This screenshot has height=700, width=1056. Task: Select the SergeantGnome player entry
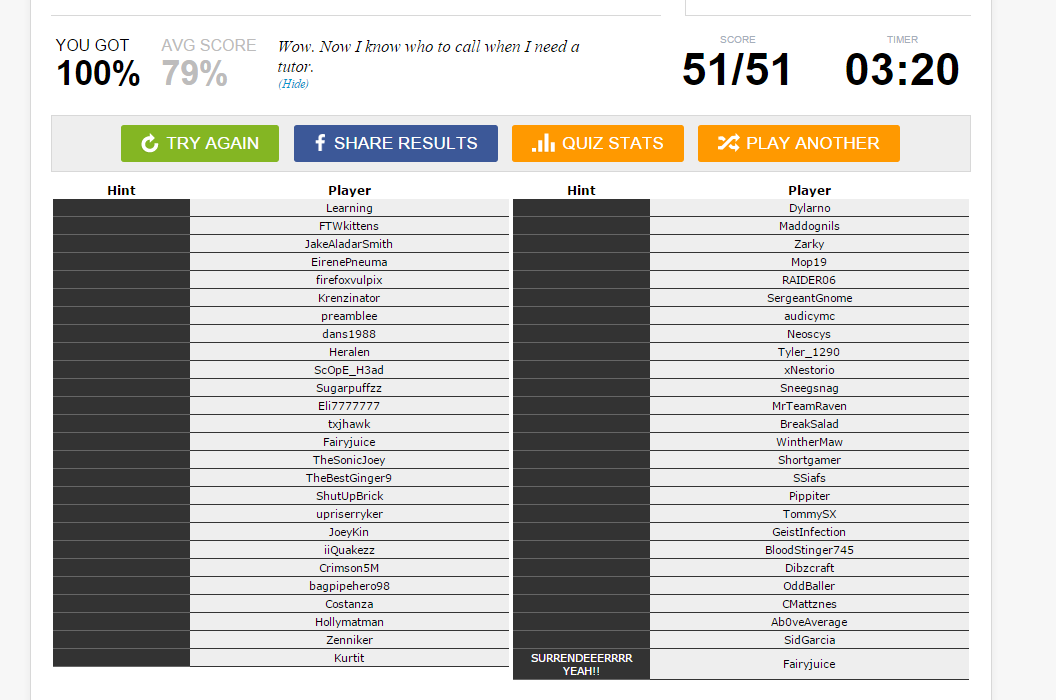click(809, 298)
